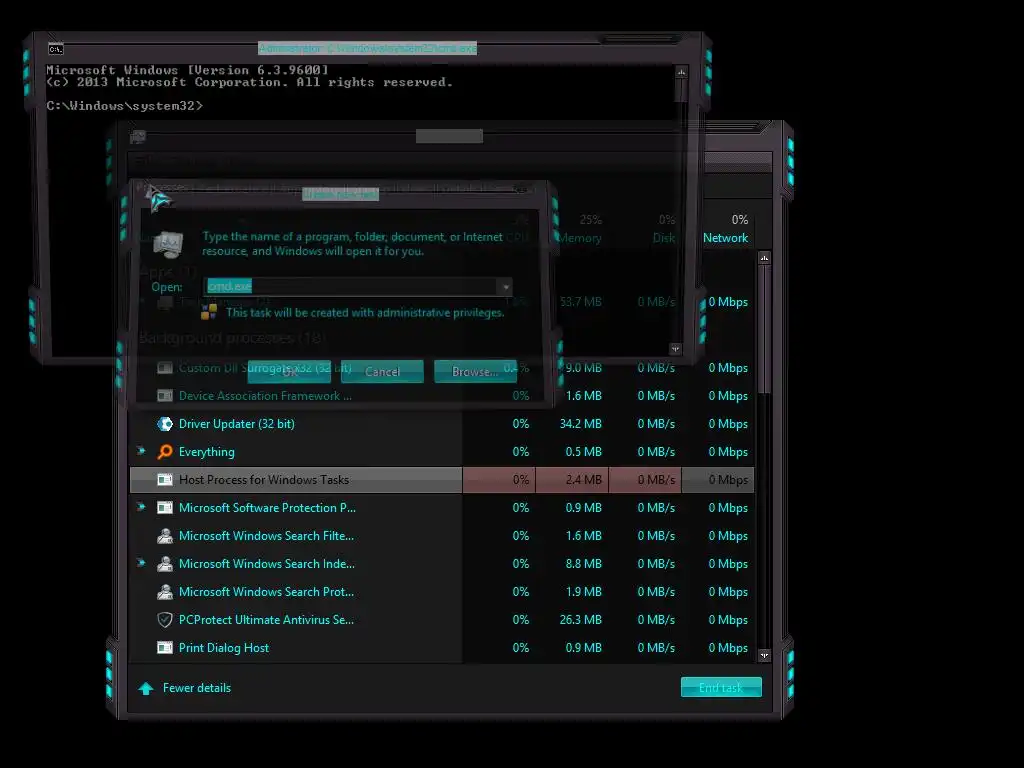The image size is (1024, 768).
Task: Click the Windows Search Indexer icon
Action: [165, 564]
